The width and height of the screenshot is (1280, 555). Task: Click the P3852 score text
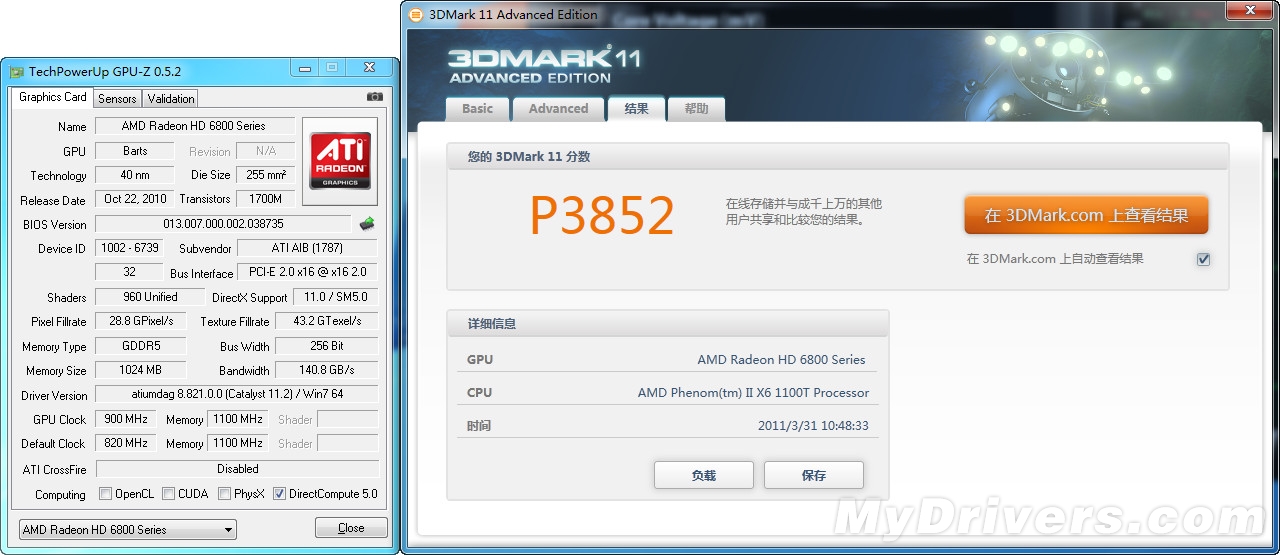[x=602, y=216]
